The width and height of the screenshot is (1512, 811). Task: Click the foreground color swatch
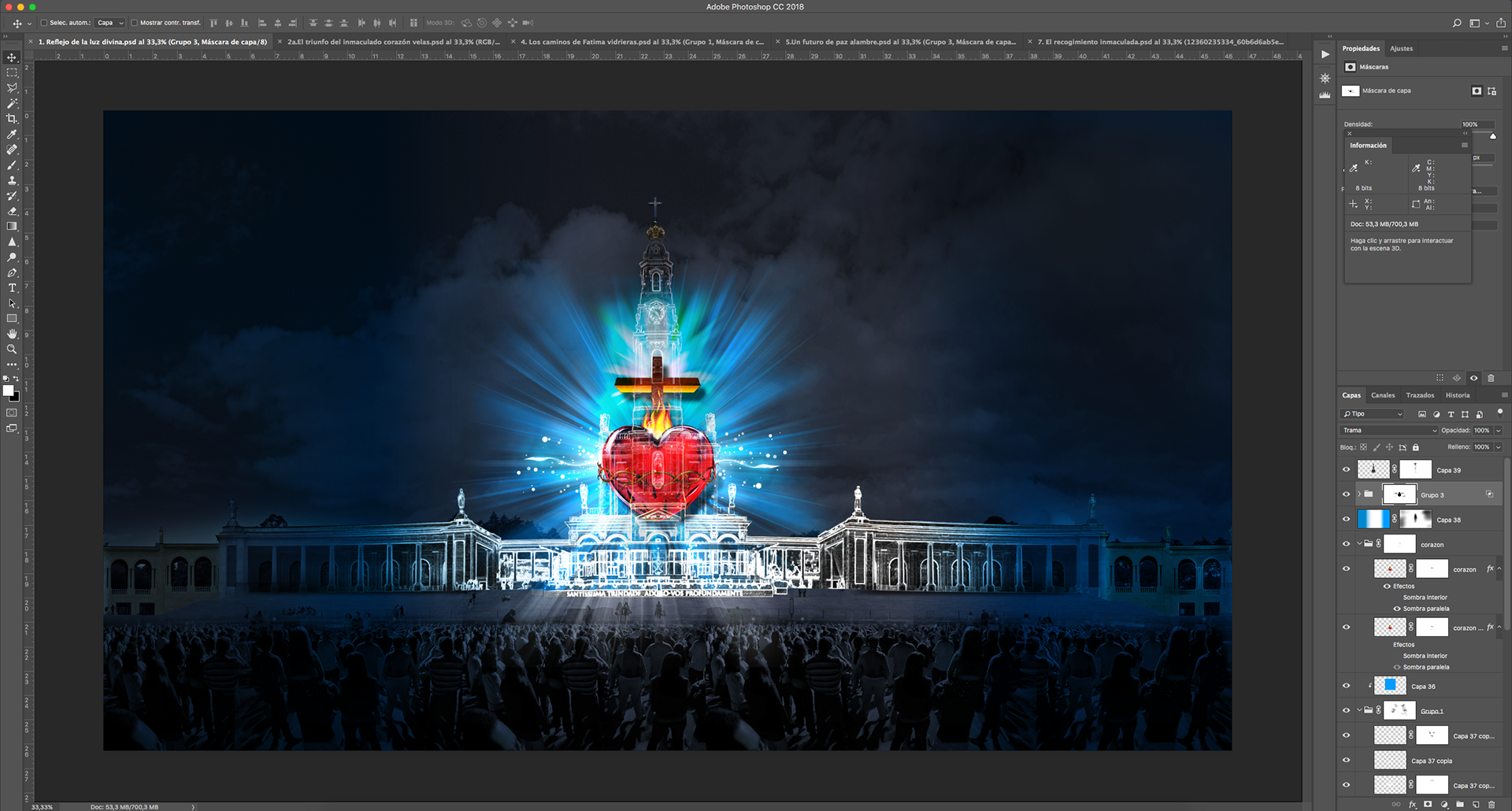click(8, 390)
